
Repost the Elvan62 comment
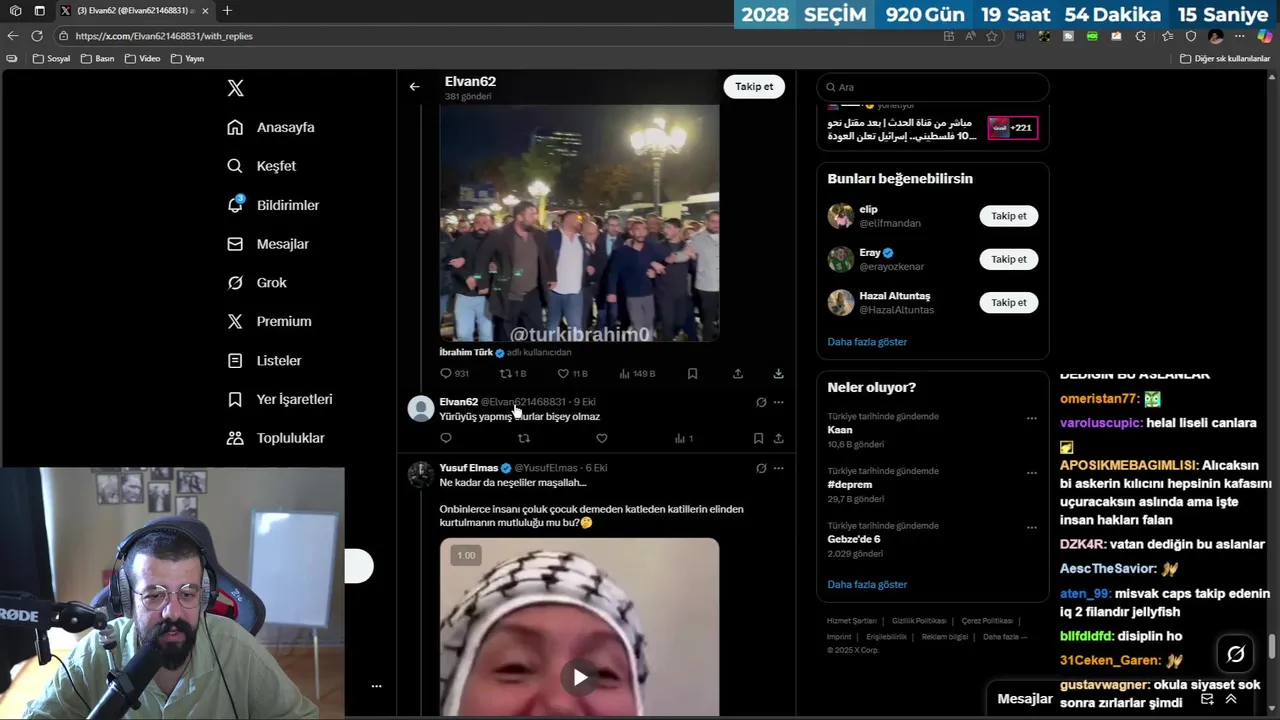524,438
